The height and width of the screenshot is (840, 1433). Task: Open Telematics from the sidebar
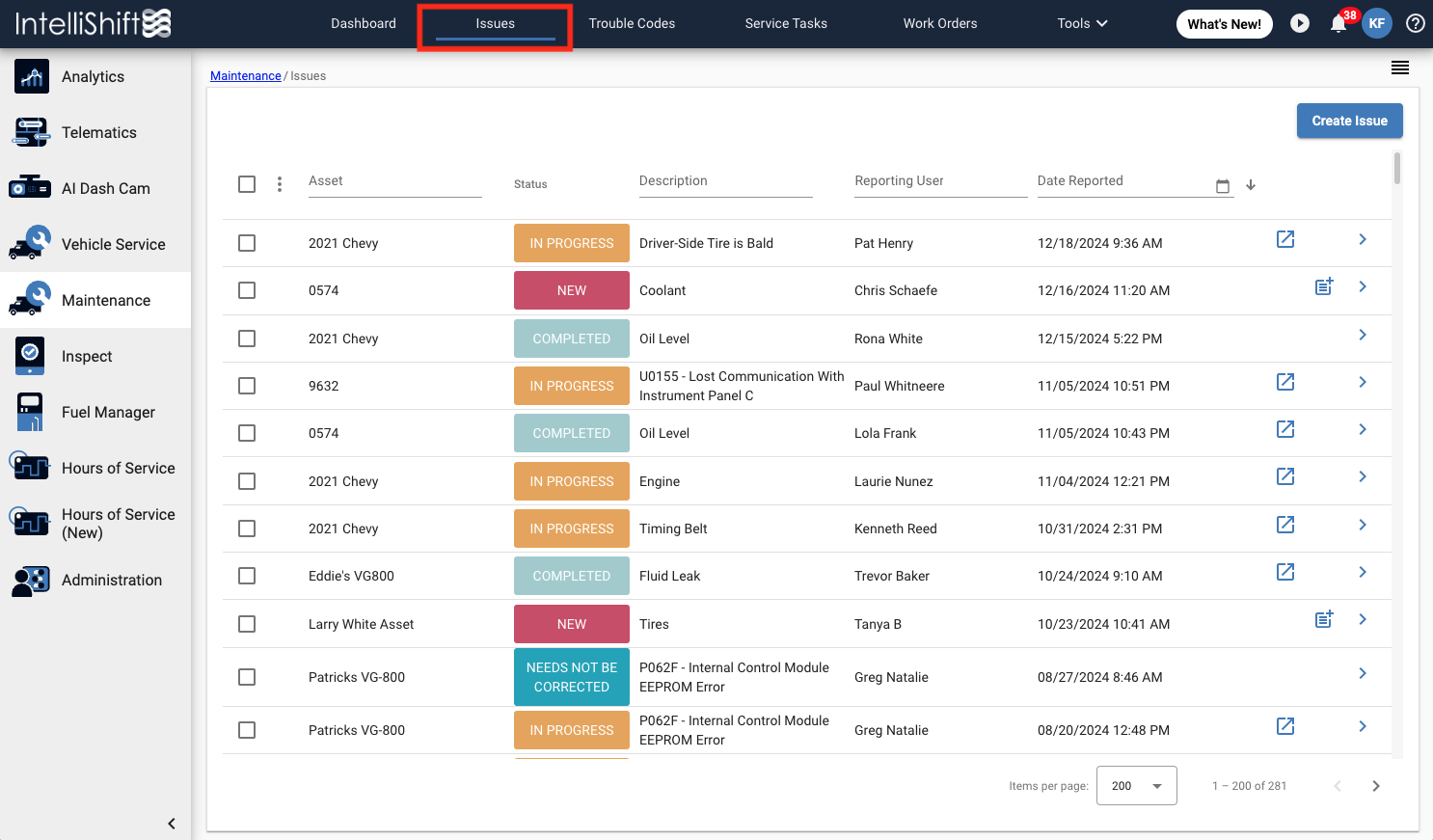[95, 132]
